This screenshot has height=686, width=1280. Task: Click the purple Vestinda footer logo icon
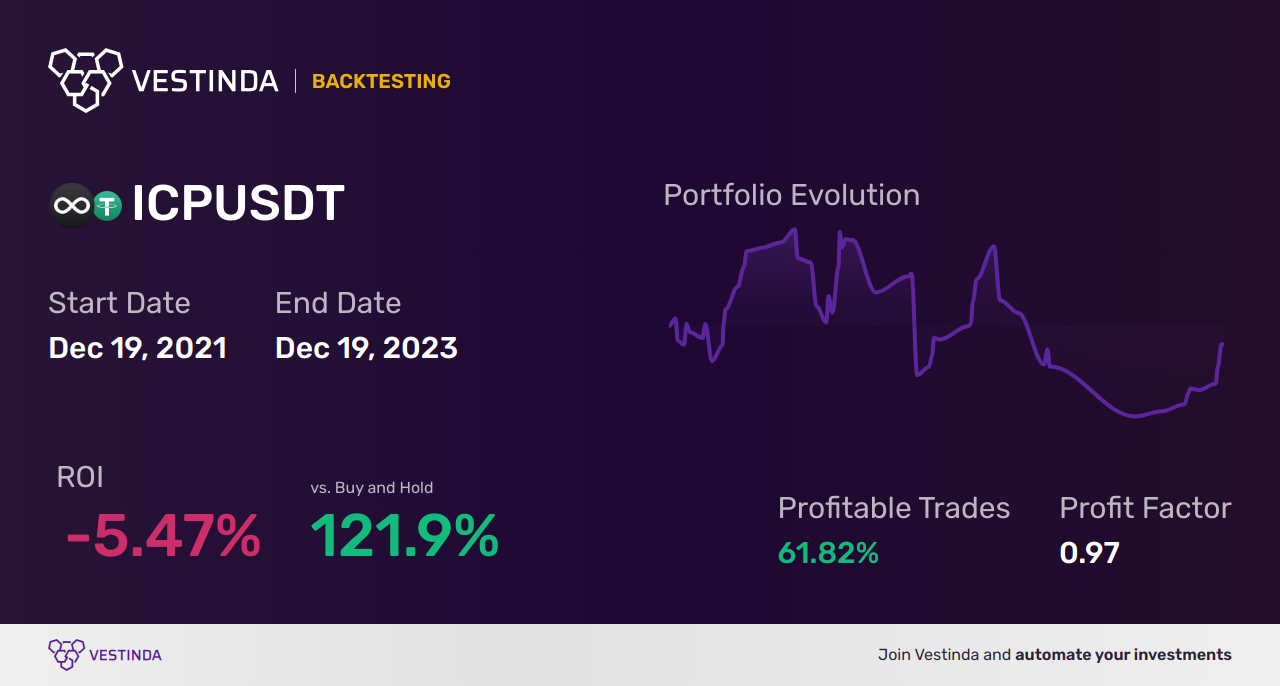(x=66, y=654)
